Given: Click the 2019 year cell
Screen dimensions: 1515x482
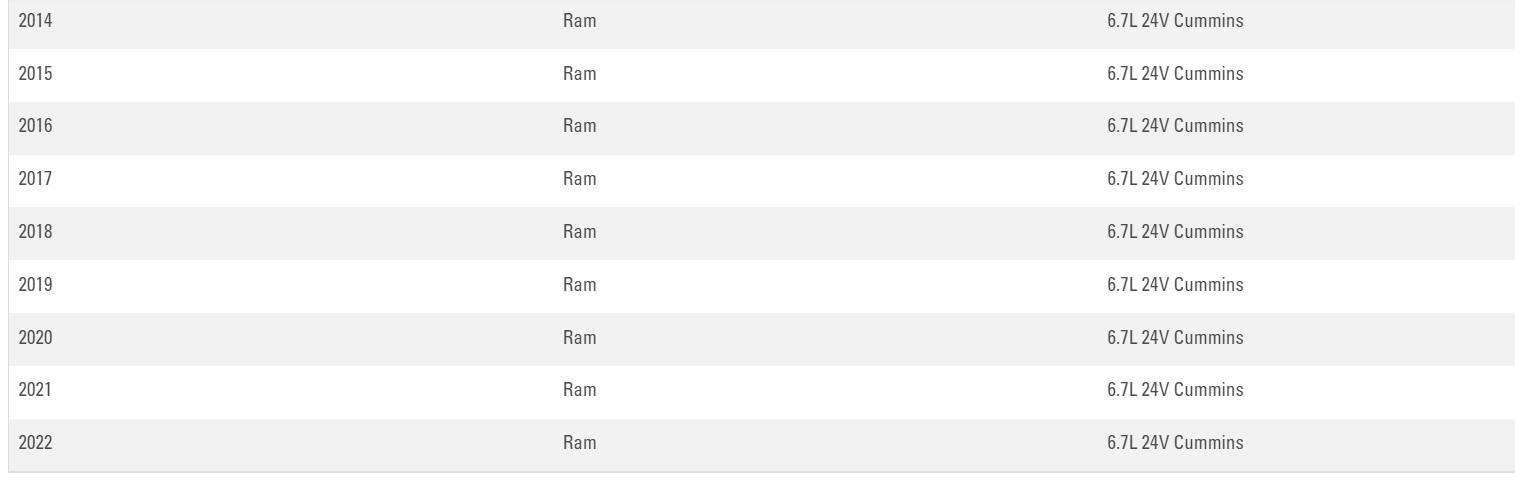Looking at the screenshot, I should (x=35, y=285).
